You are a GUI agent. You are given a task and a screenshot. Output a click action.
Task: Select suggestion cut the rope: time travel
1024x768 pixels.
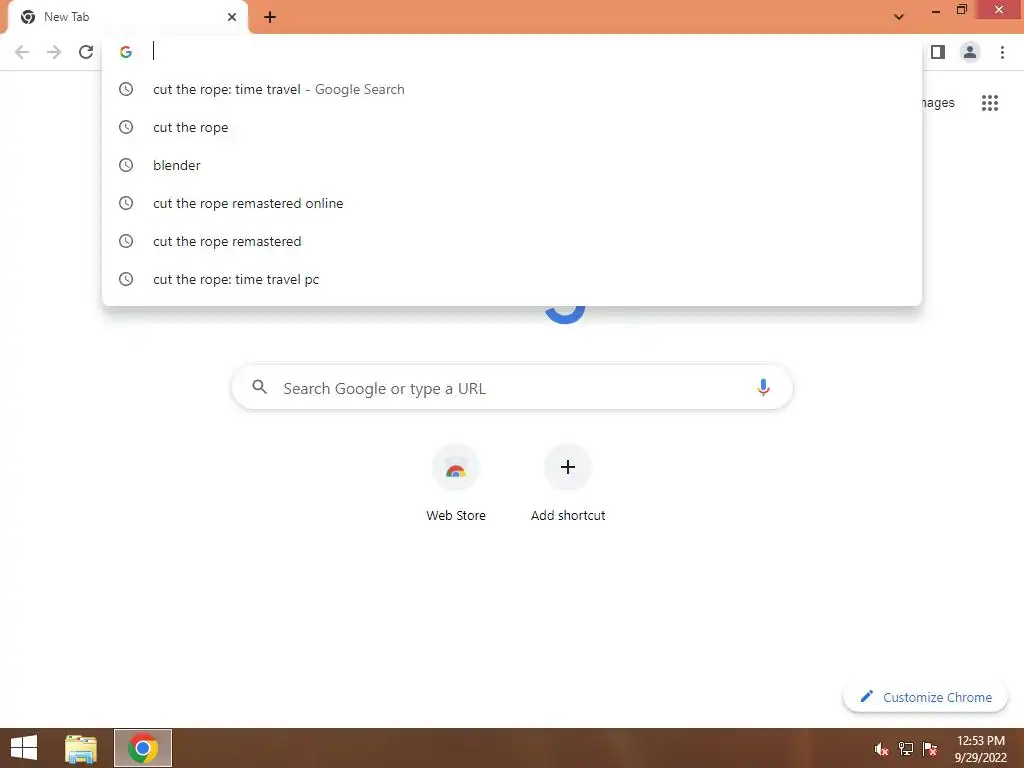(512, 89)
